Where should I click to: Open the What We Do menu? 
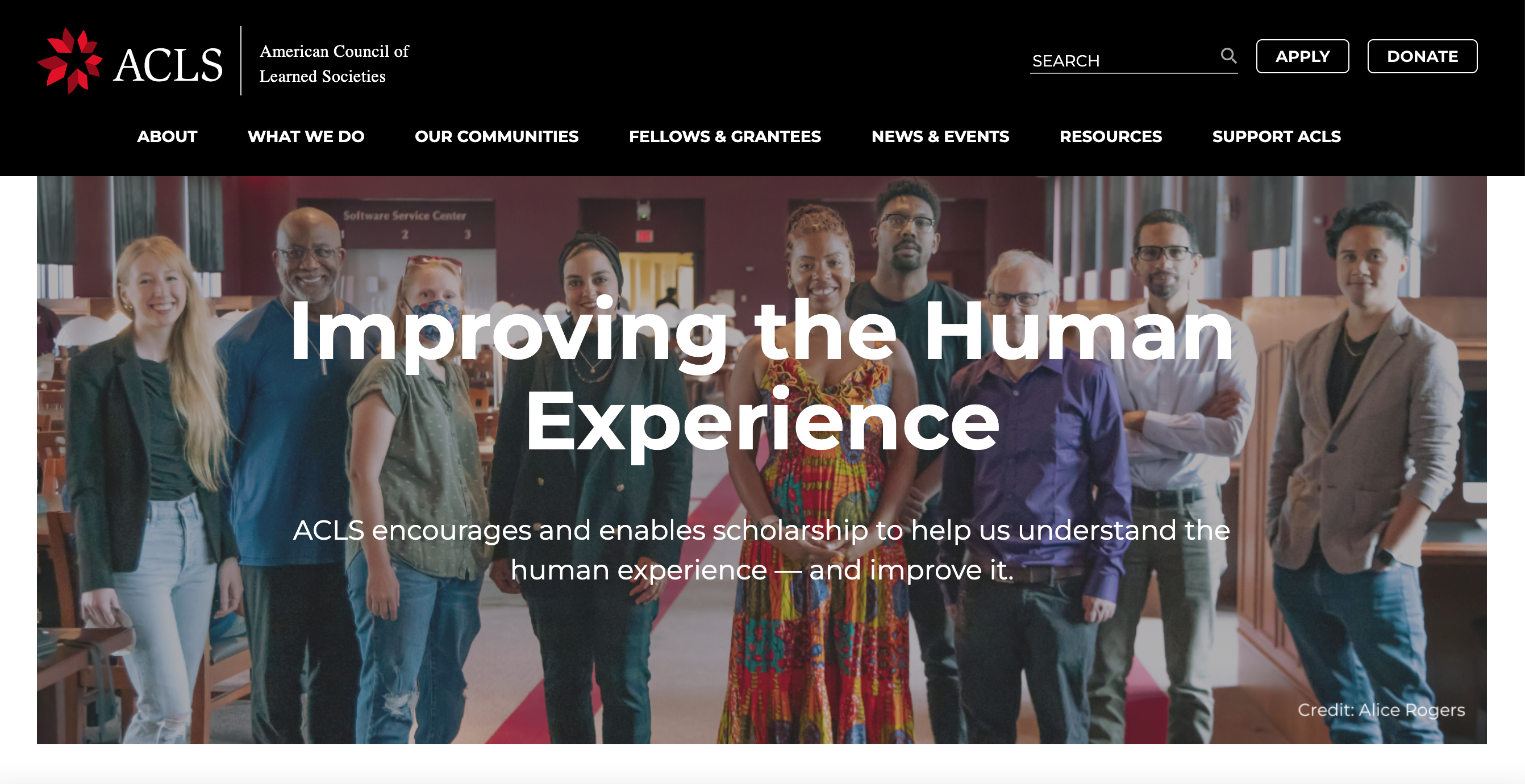[306, 136]
